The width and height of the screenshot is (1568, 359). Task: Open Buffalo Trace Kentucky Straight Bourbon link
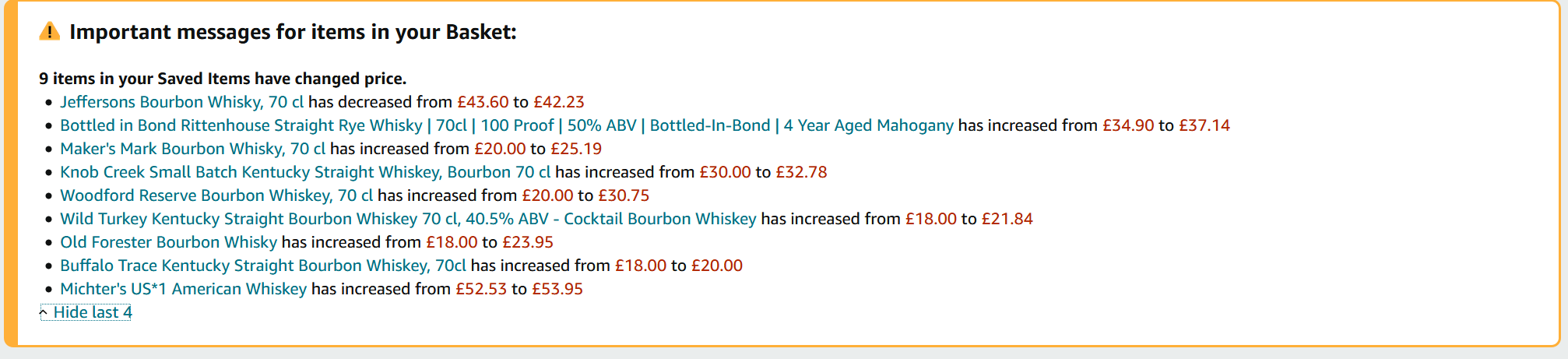coord(263,266)
